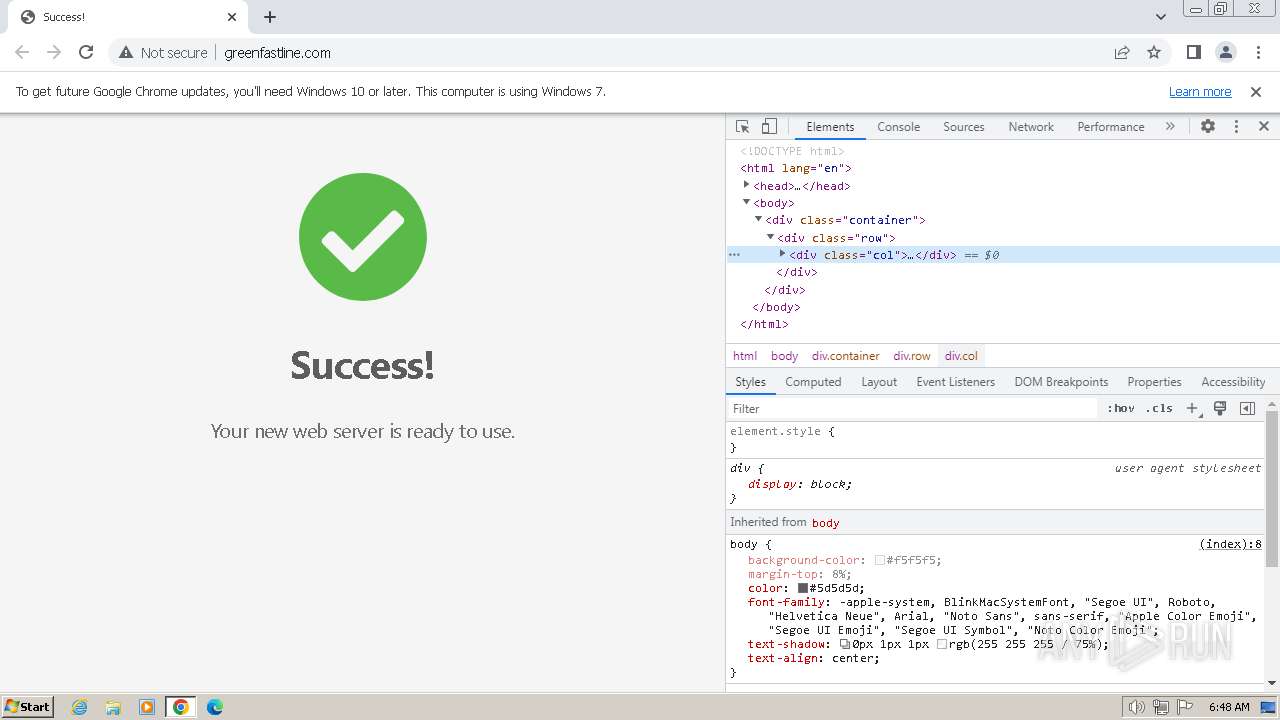
Task: Expand the head element node
Action: (x=746, y=185)
